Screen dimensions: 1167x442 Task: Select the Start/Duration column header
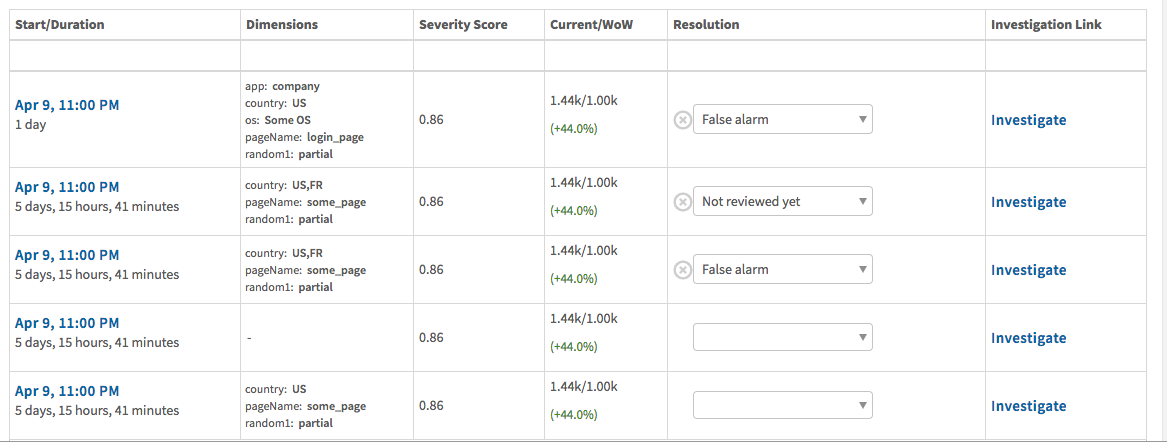click(60, 25)
